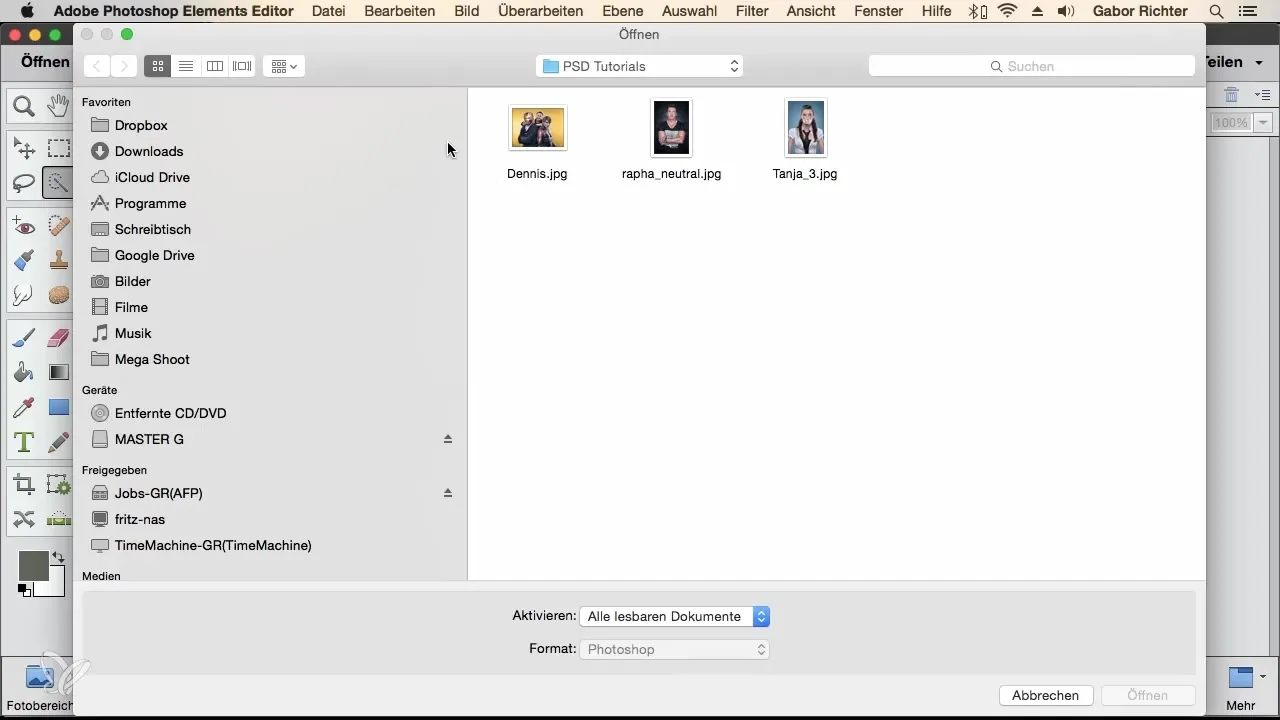Screen dimensions: 1280x720
Task: Select the Color Picker eyedropper tool
Action: click(24, 407)
